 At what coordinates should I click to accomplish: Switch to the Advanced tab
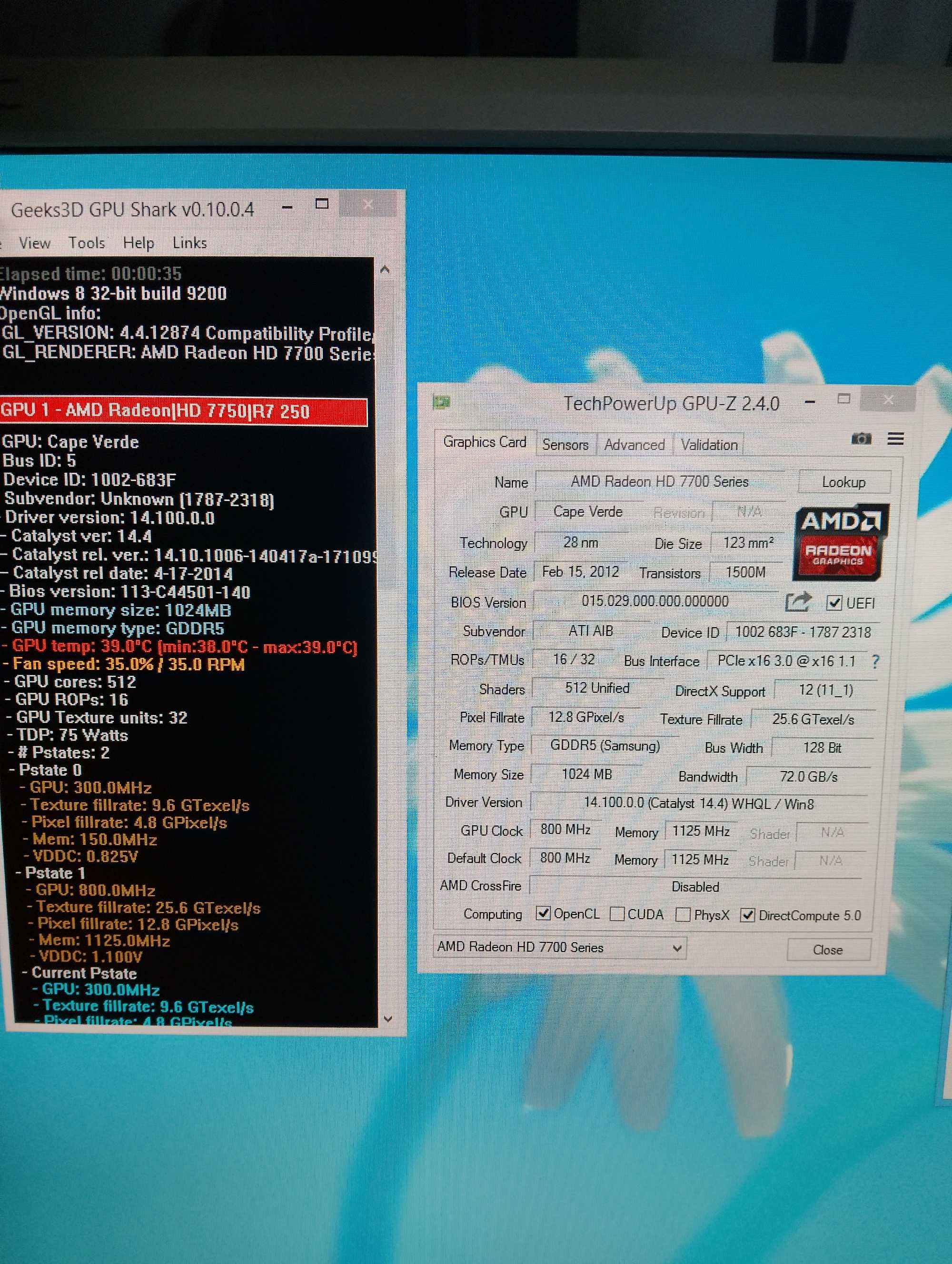635,445
